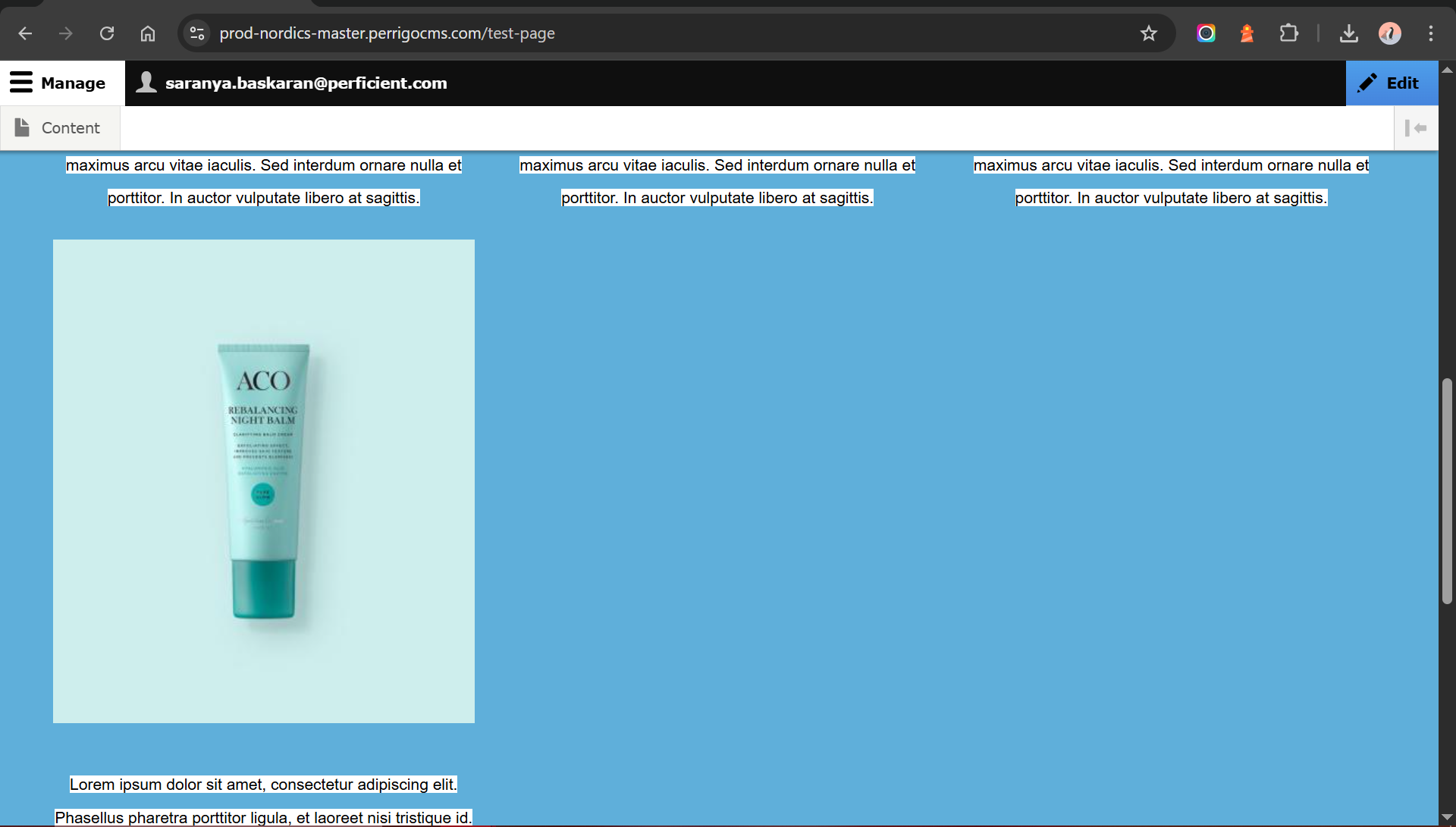Screen dimensions: 1456x827
Task: Click the pencil icon on Edit
Action: (x=1367, y=83)
